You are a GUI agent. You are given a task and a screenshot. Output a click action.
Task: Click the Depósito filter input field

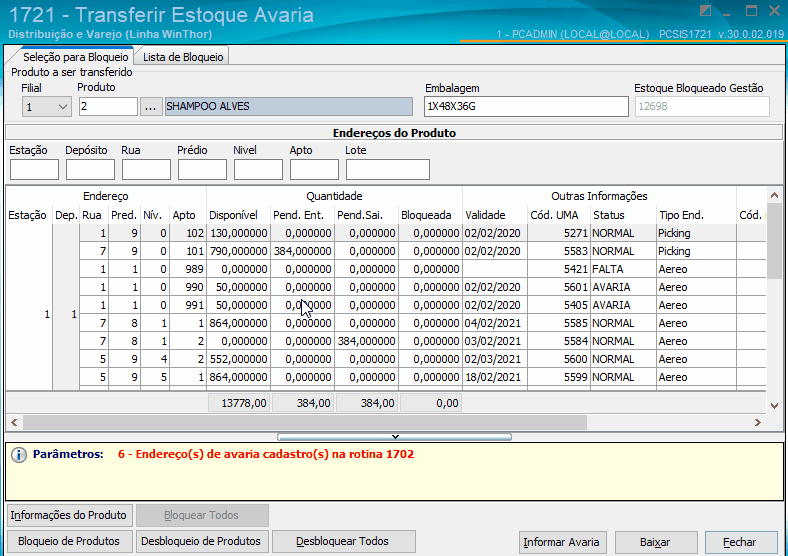[x=90, y=169]
